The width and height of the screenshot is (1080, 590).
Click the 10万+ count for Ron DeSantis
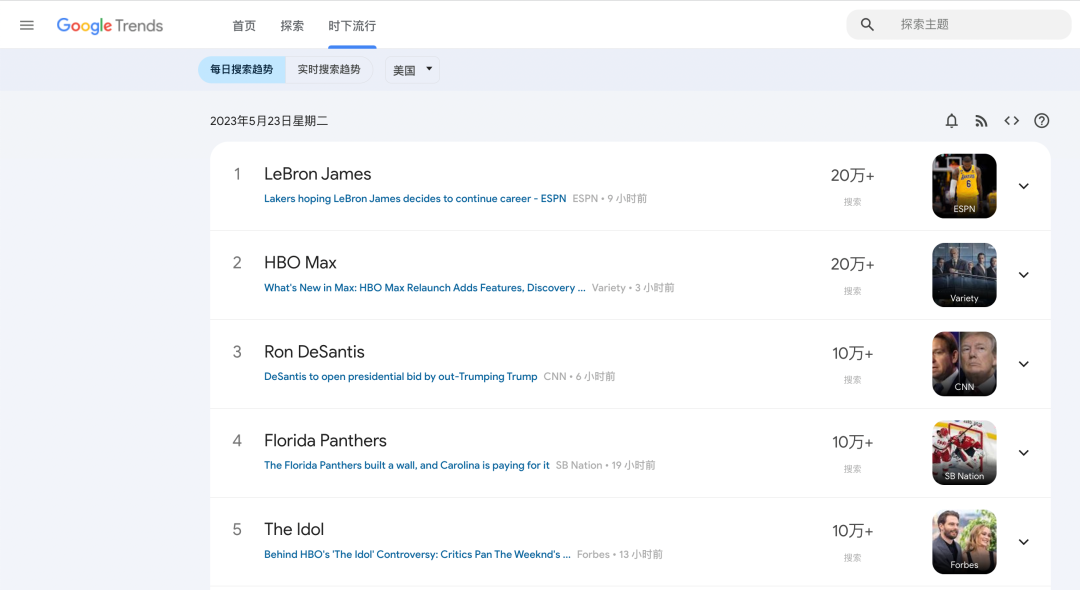pyautogui.click(x=852, y=353)
